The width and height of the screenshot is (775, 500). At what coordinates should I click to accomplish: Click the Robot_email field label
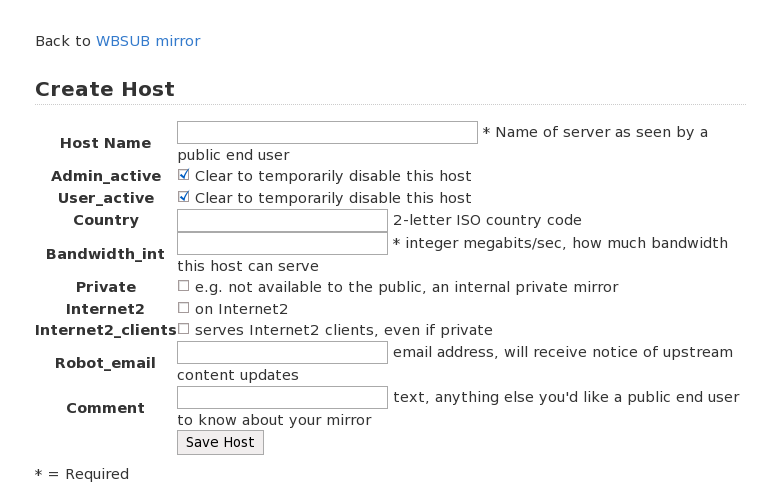coord(105,363)
